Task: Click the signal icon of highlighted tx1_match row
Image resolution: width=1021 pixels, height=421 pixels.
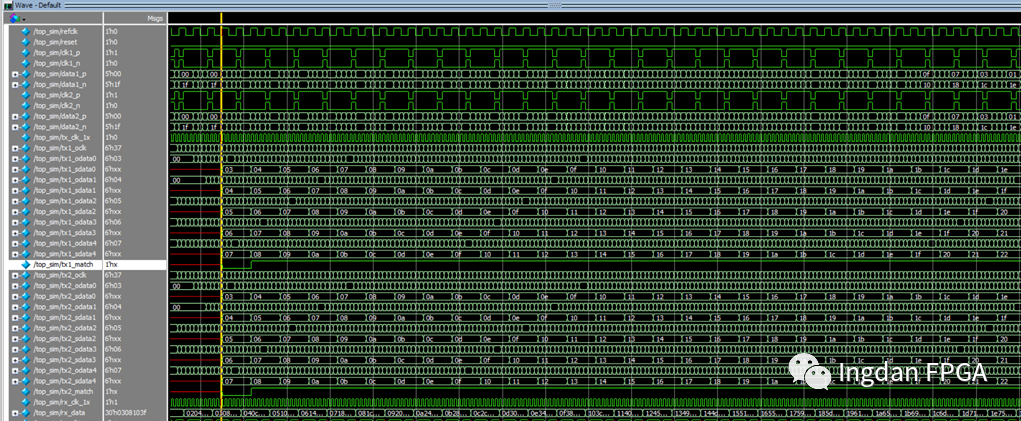Action: click(x=26, y=265)
